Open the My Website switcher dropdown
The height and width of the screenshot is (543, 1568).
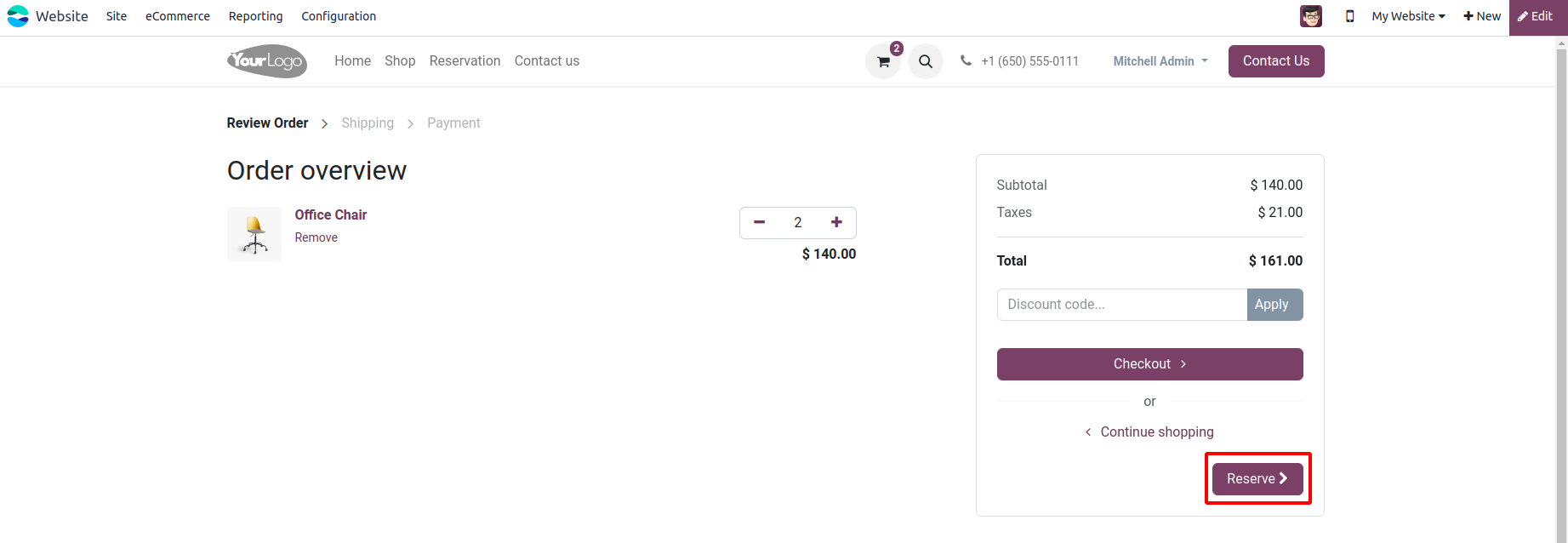(1408, 16)
